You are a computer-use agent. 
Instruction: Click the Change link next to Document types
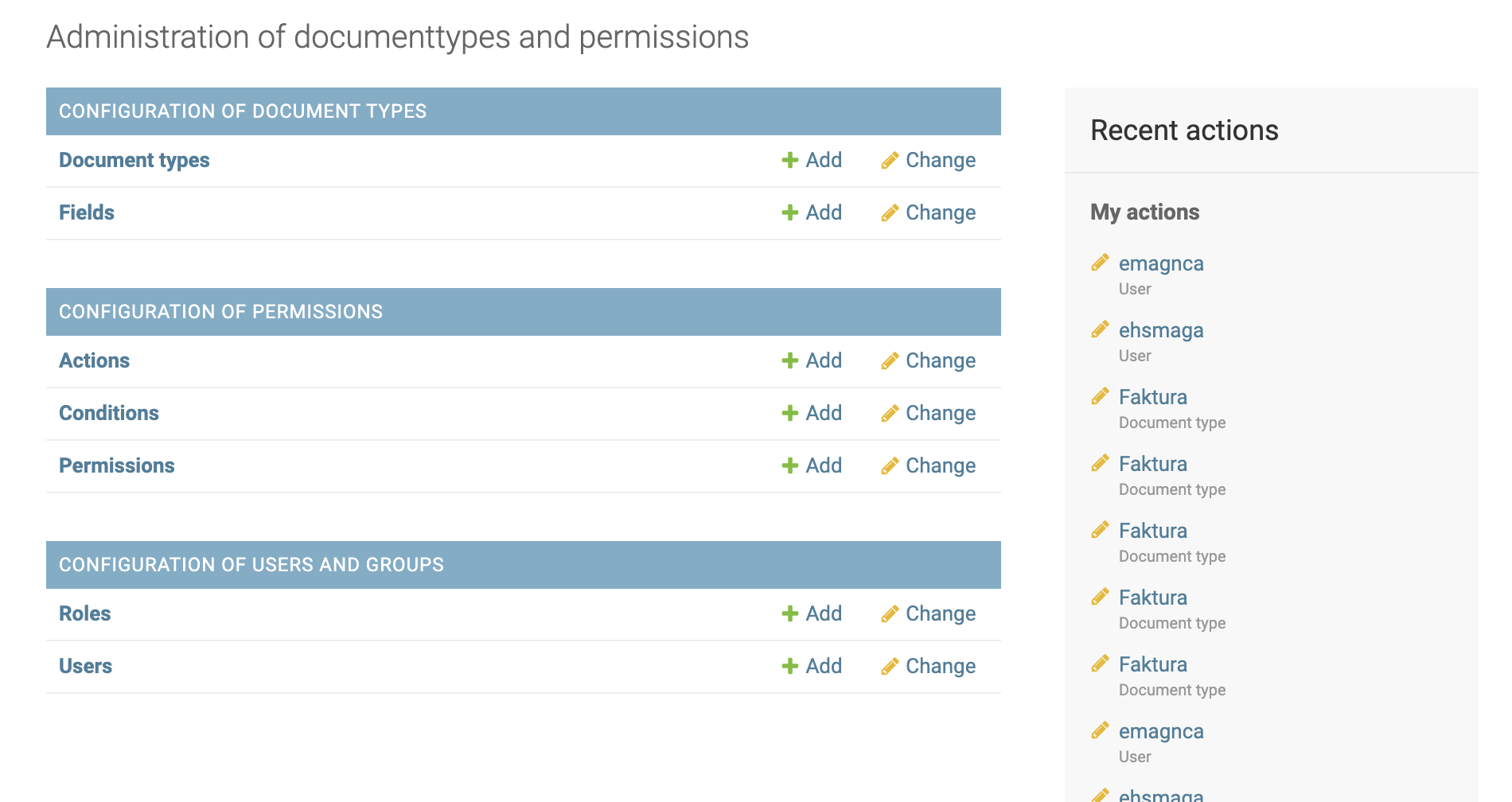[941, 160]
